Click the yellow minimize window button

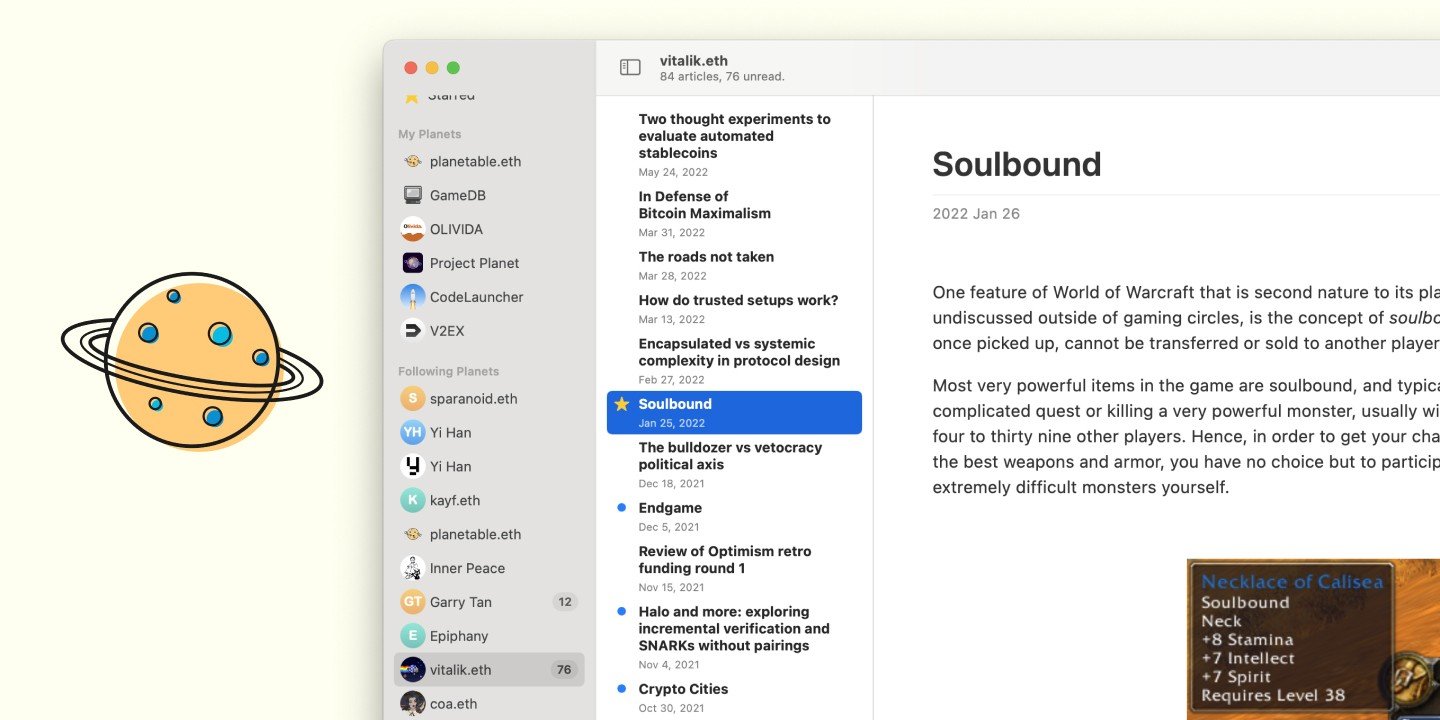tap(432, 68)
